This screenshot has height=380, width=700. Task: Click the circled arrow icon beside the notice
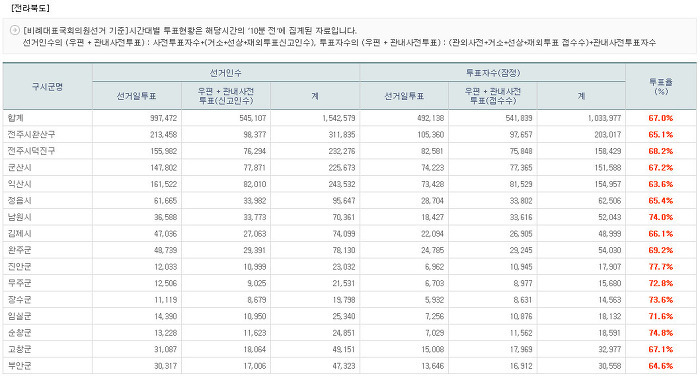15,30
